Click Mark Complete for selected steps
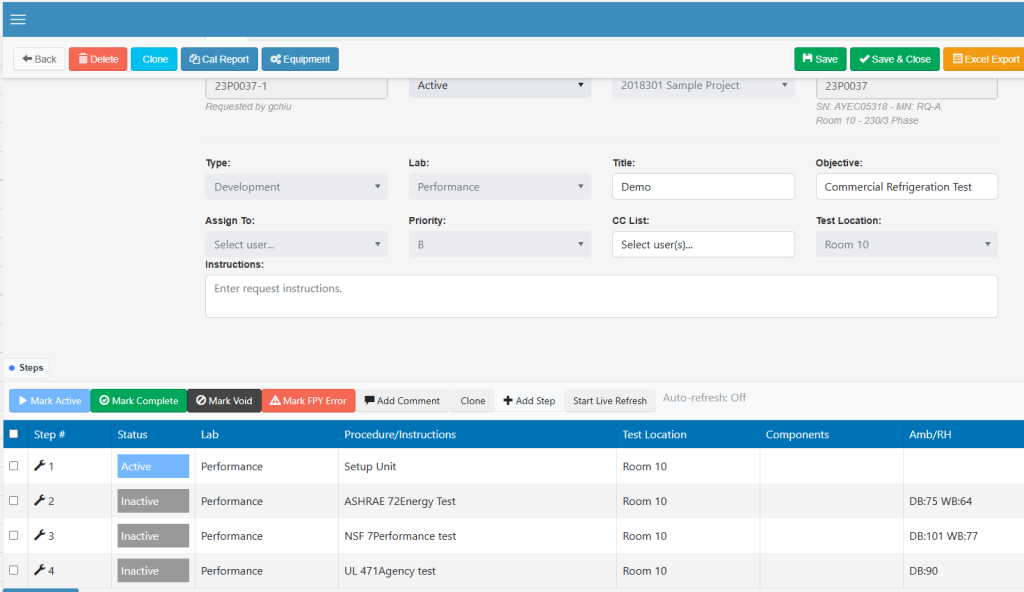This screenshot has height=592, width=1024. click(138, 401)
